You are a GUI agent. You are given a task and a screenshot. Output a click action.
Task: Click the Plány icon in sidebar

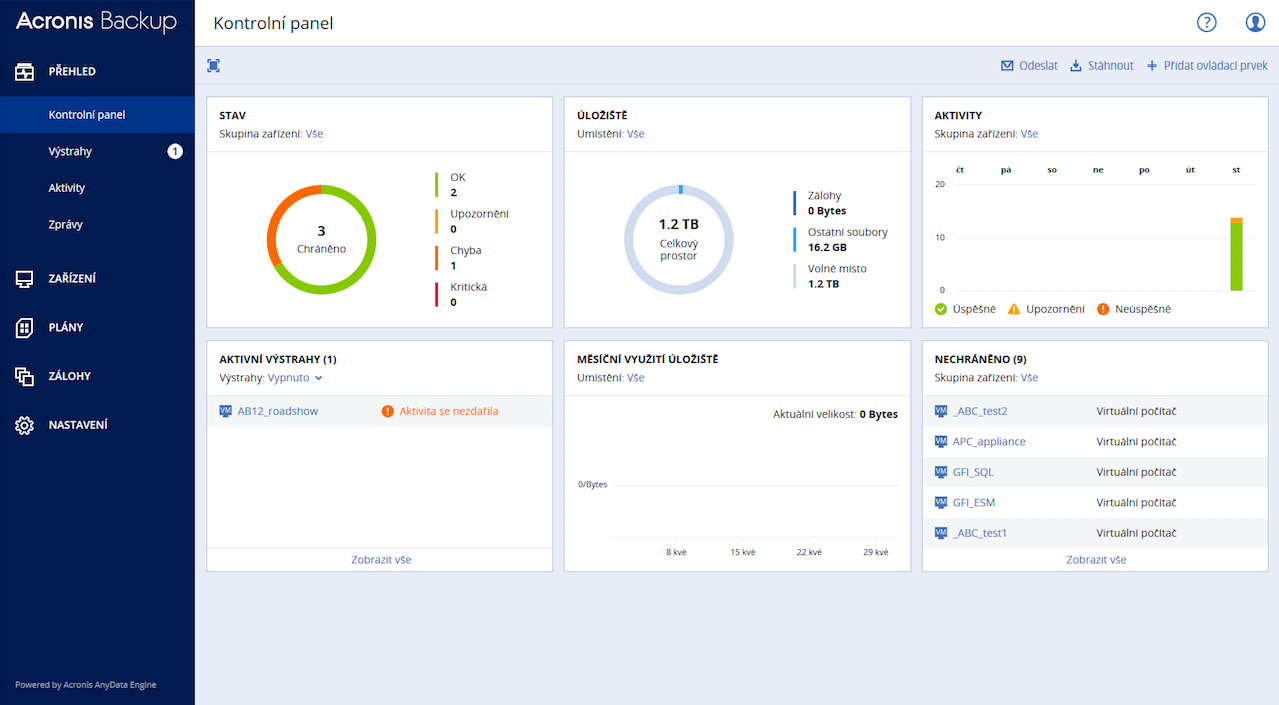25,327
